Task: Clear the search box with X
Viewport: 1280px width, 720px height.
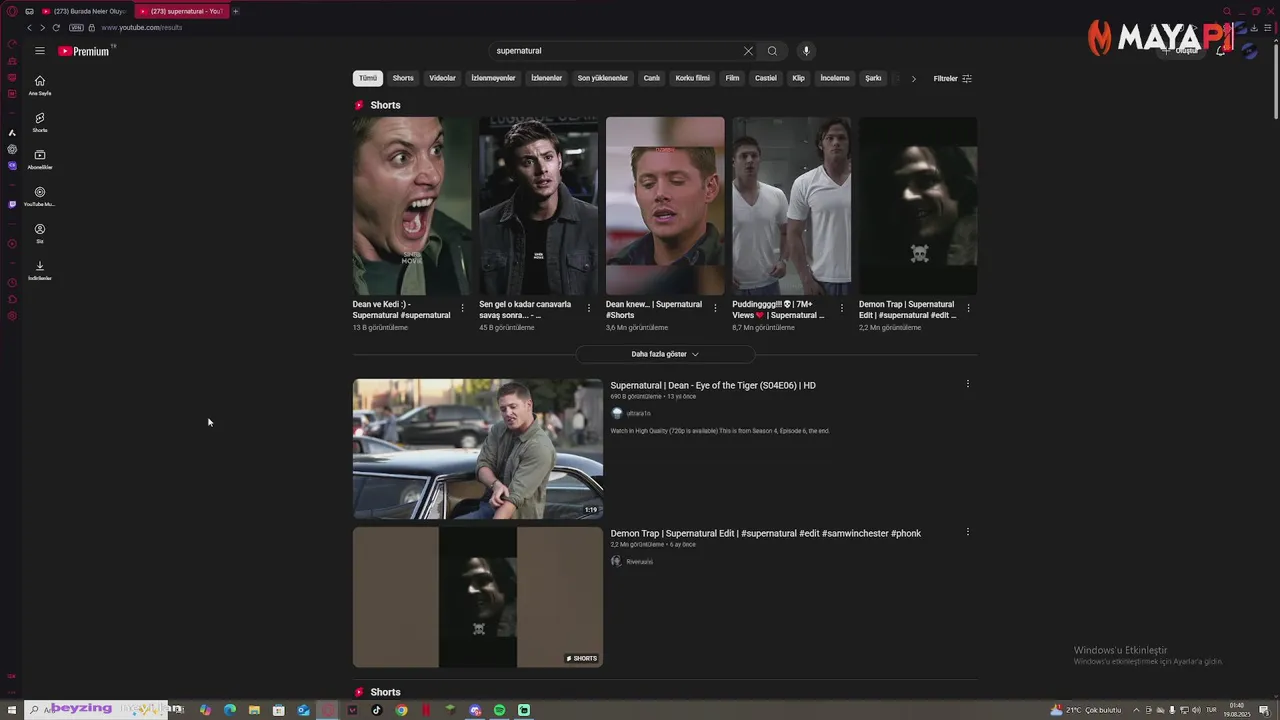Action: 748,51
